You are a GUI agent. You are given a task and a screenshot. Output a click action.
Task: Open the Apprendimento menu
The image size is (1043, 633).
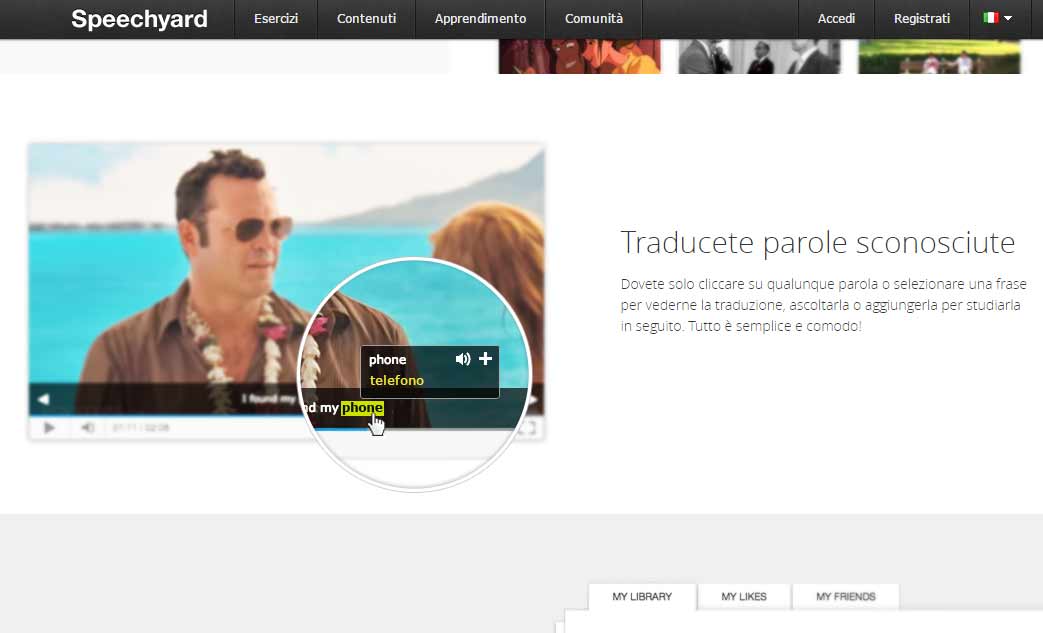click(x=480, y=19)
